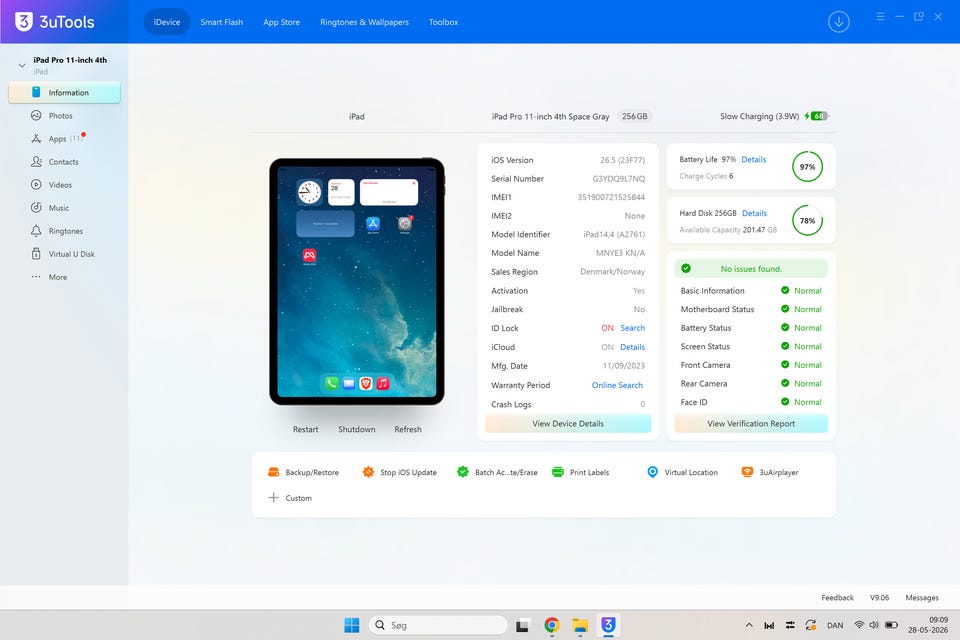This screenshot has height=640, width=960.
Task: Click the Windows Start button
Action: (x=351, y=625)
